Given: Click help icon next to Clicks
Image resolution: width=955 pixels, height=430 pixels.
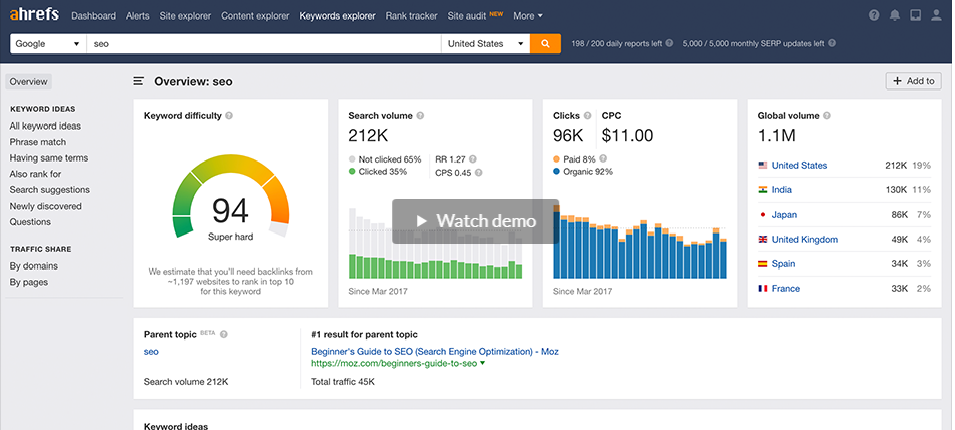Looking at the screenshot, I should click(x=588, y=116).
